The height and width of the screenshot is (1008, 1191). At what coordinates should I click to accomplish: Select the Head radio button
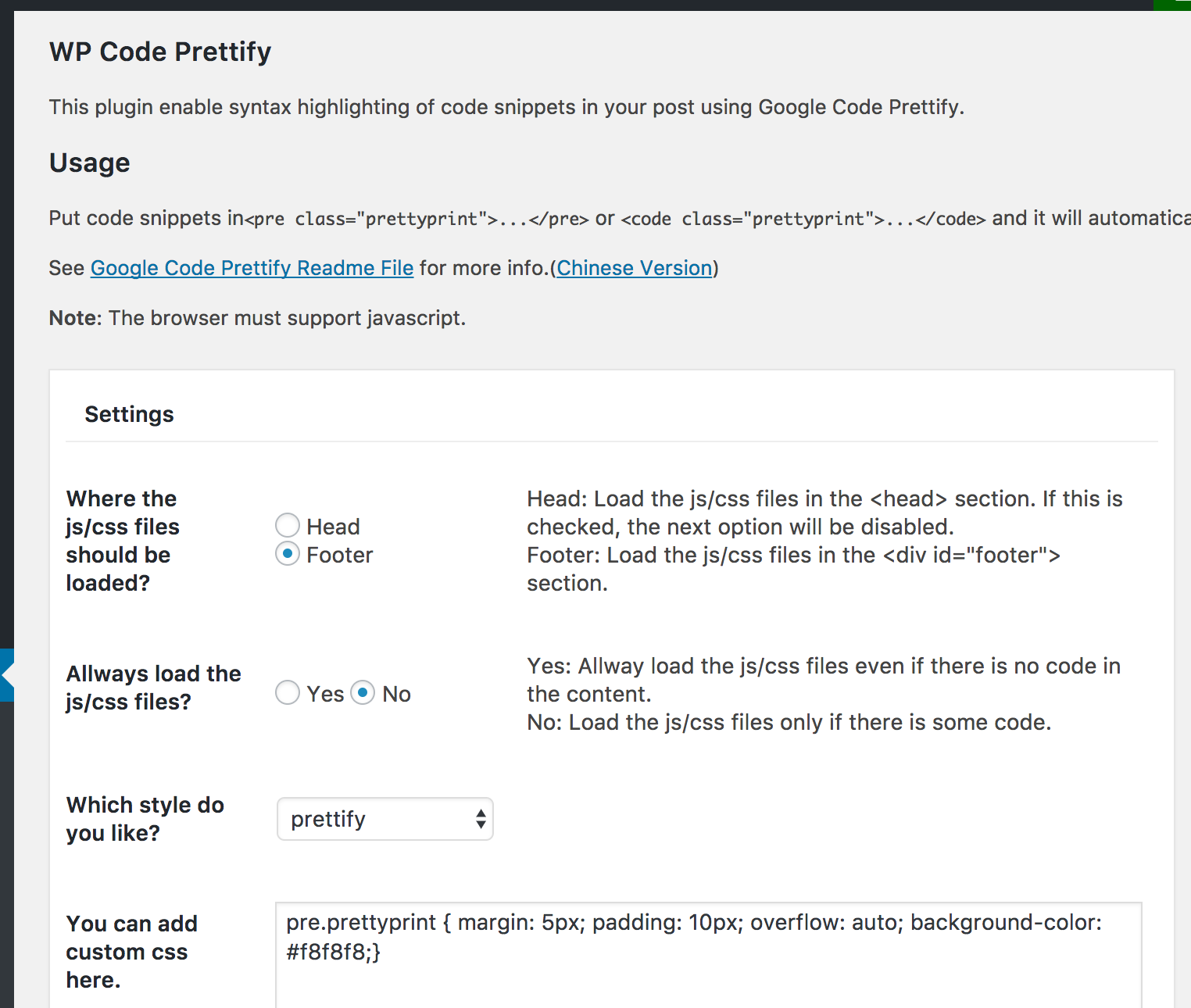[288, 526]
